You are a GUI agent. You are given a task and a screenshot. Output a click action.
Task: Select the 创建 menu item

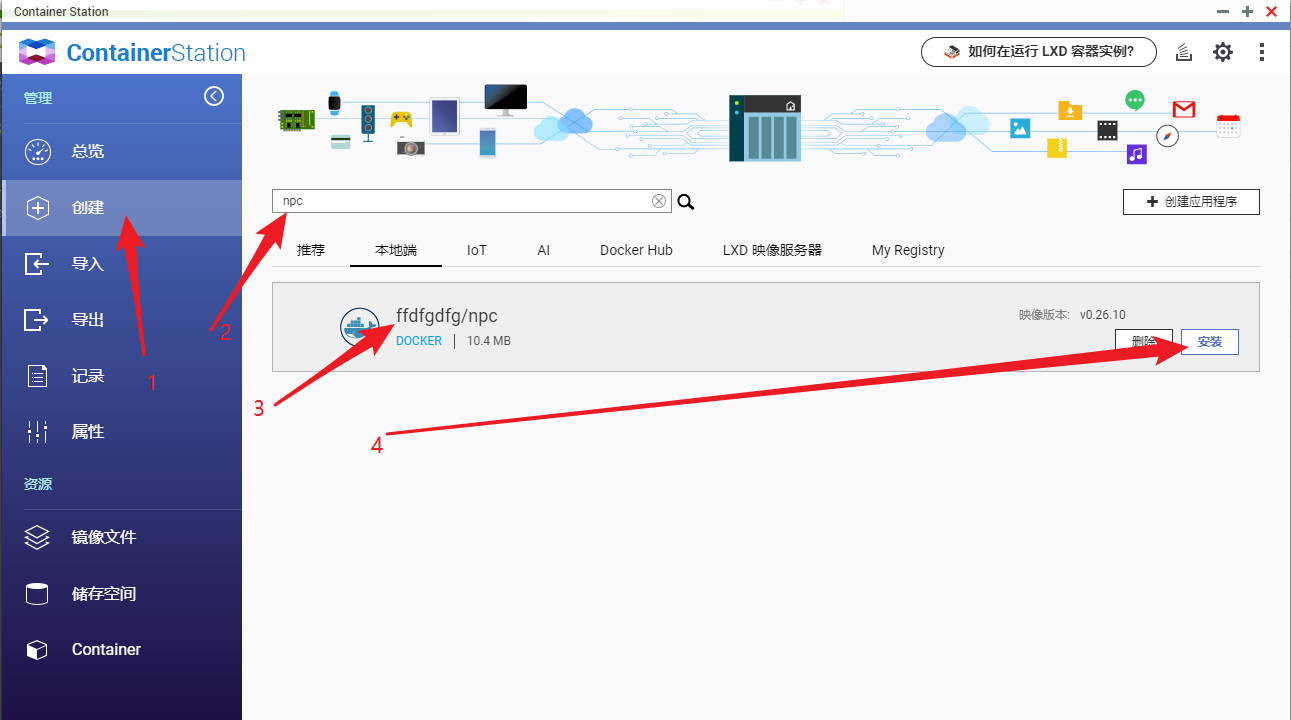pos(121,208)
